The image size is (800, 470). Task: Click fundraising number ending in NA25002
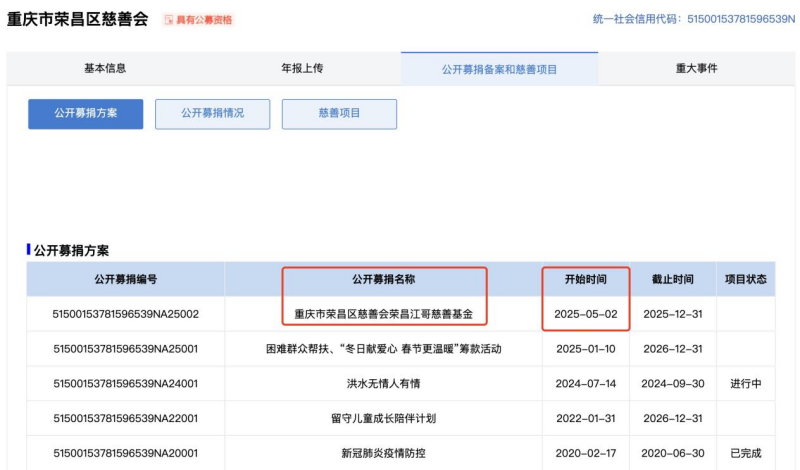(125, 314)
